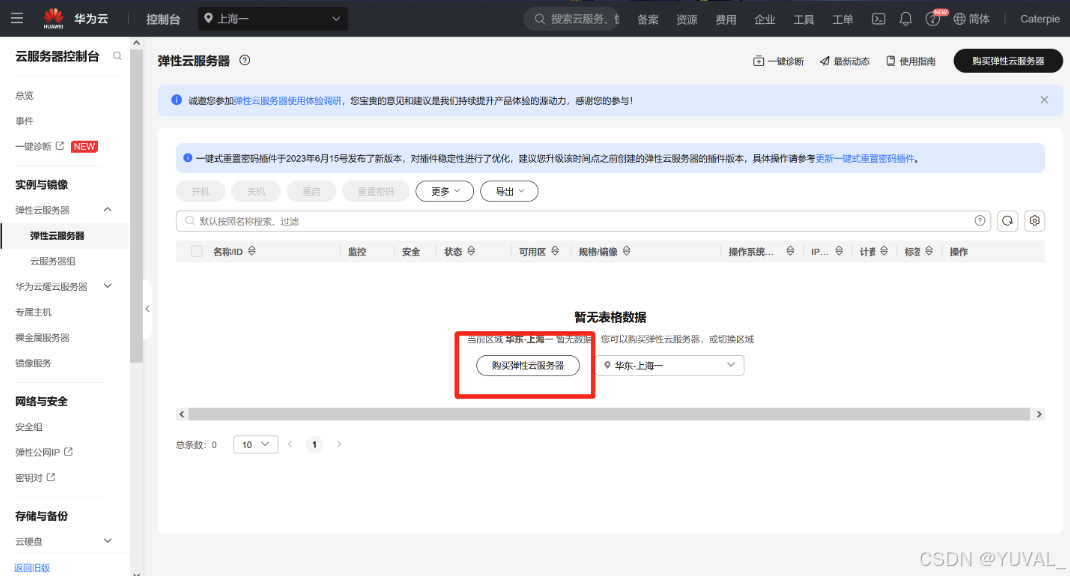Screen dimensions: 1070x576
Task: Open the page size dropdown showing 10
Action: [x=256, y=444]
